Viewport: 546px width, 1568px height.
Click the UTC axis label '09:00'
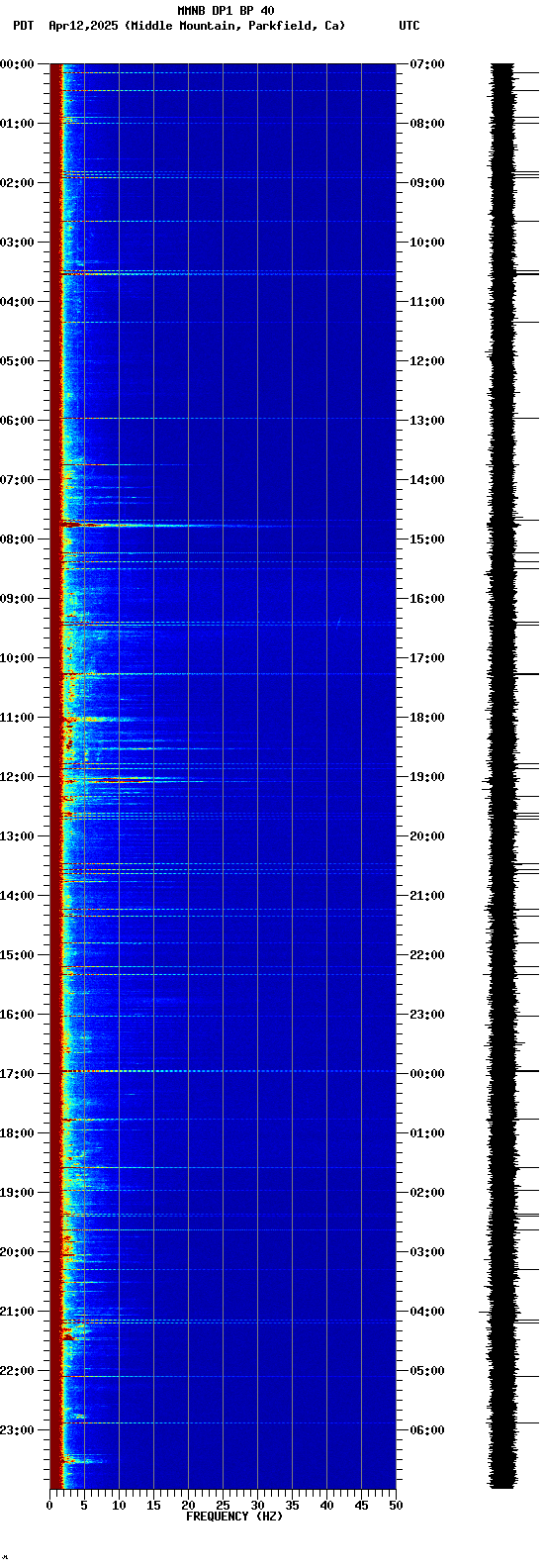(x=427, y=183)
